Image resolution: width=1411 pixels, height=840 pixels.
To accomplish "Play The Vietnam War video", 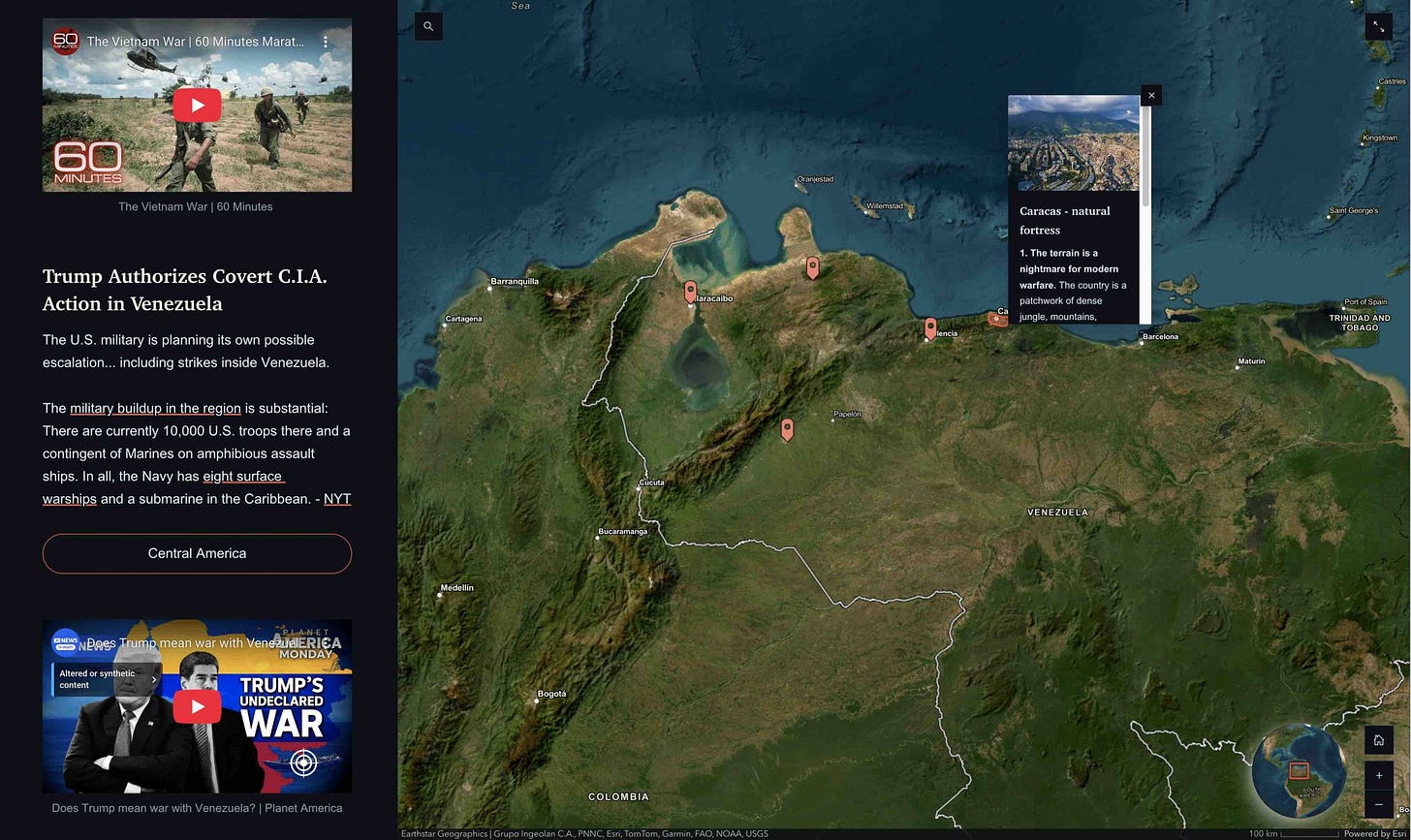I will pos(197,105).
